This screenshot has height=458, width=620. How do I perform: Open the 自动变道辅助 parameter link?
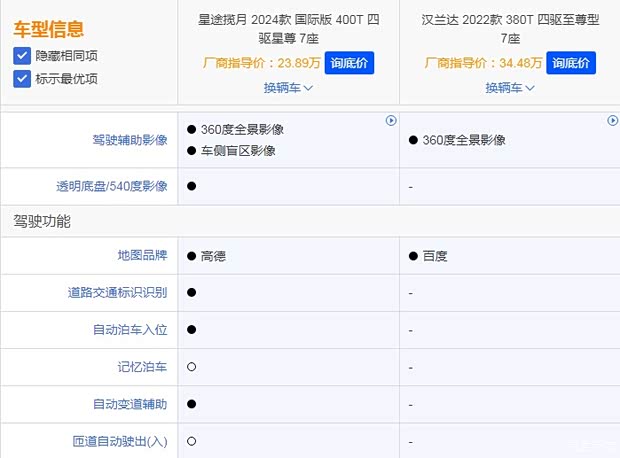click(x=130, y=404)
